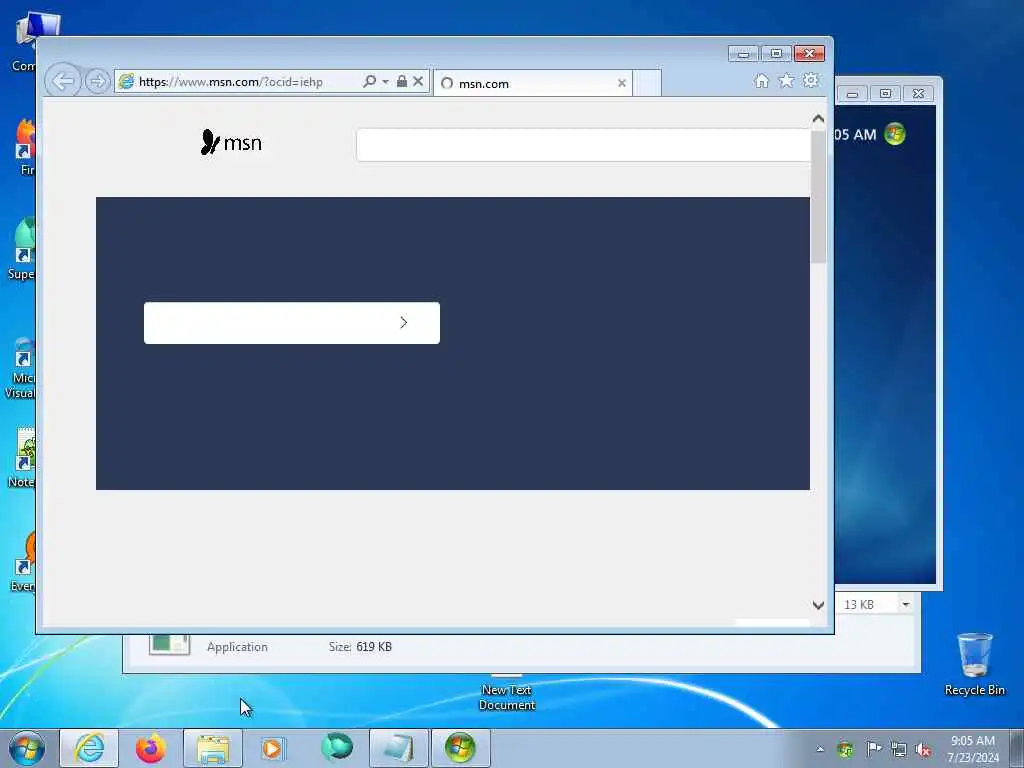The height and width of the screenshot is (768, 1024).
Task: Open the clock showing 9:05 AM
Action: tap(973, 749)
